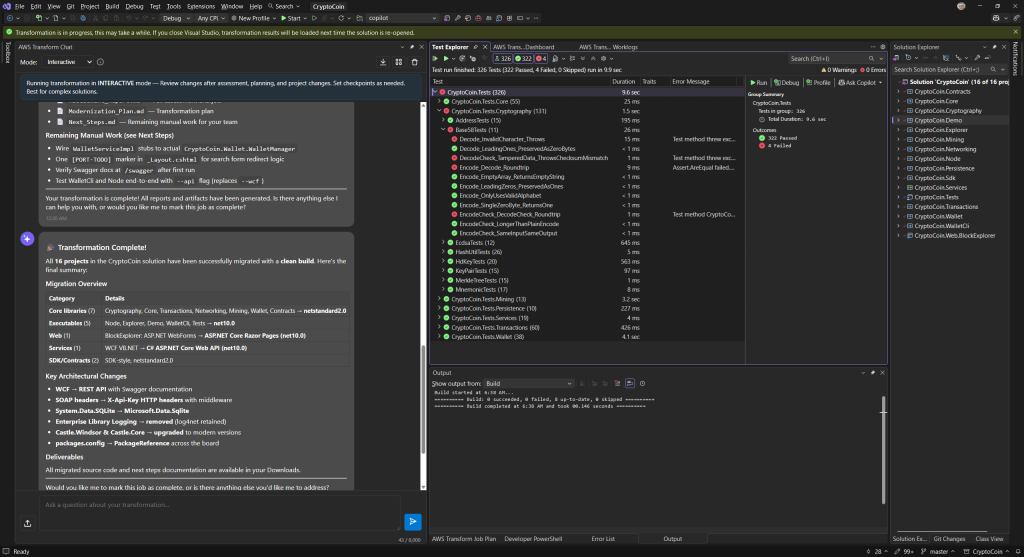
Task: Click the Output window vertical scrollbar
Action: point(884,450)
